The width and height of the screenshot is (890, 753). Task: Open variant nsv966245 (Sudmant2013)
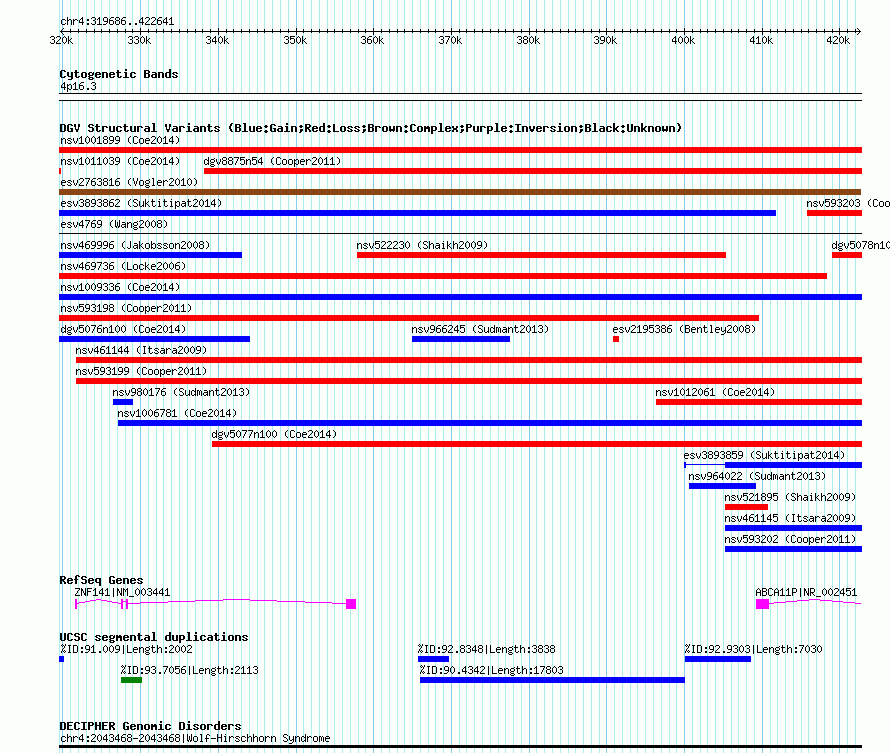pyautogui.click(x=480, y=330)
